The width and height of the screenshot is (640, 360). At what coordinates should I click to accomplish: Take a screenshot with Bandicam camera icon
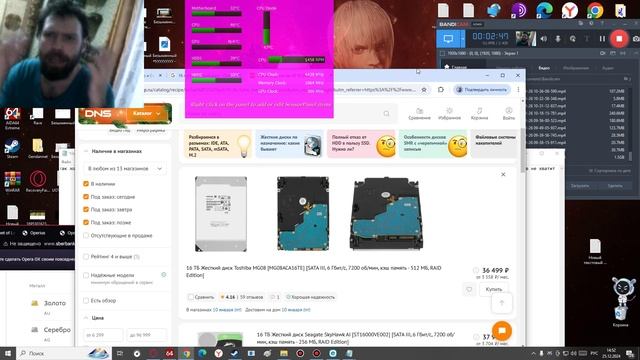636,39
